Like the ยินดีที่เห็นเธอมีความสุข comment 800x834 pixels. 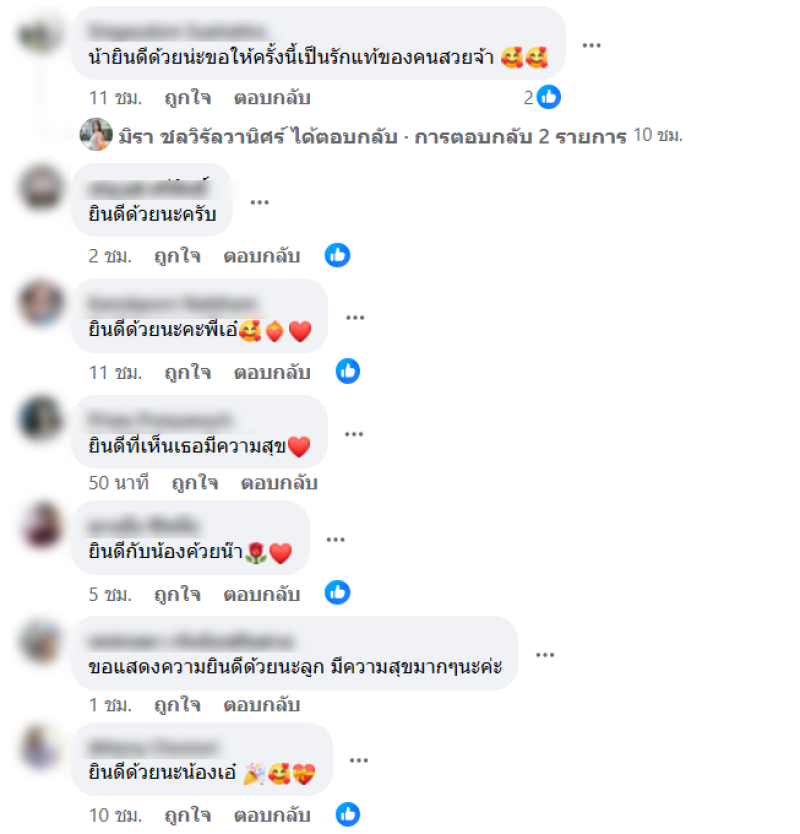195,483
